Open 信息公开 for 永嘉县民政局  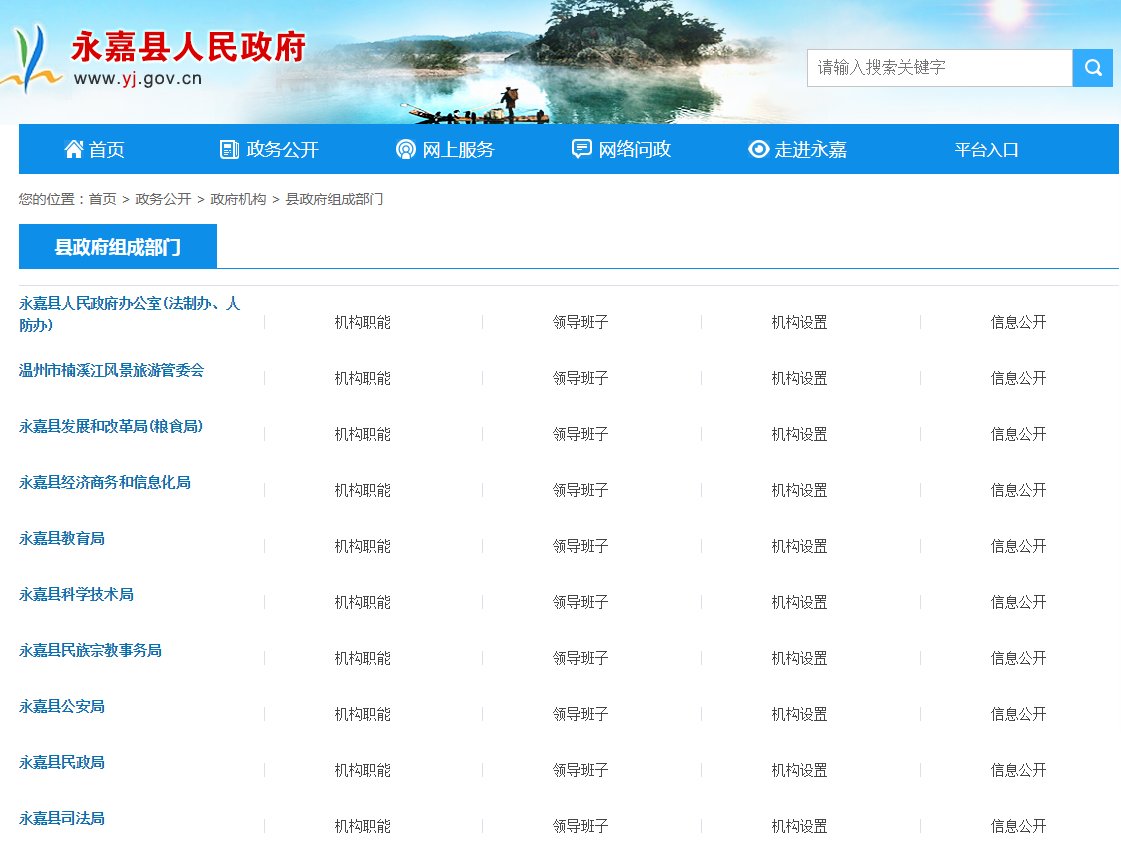pyautogui.click(x=1018, y=770)
